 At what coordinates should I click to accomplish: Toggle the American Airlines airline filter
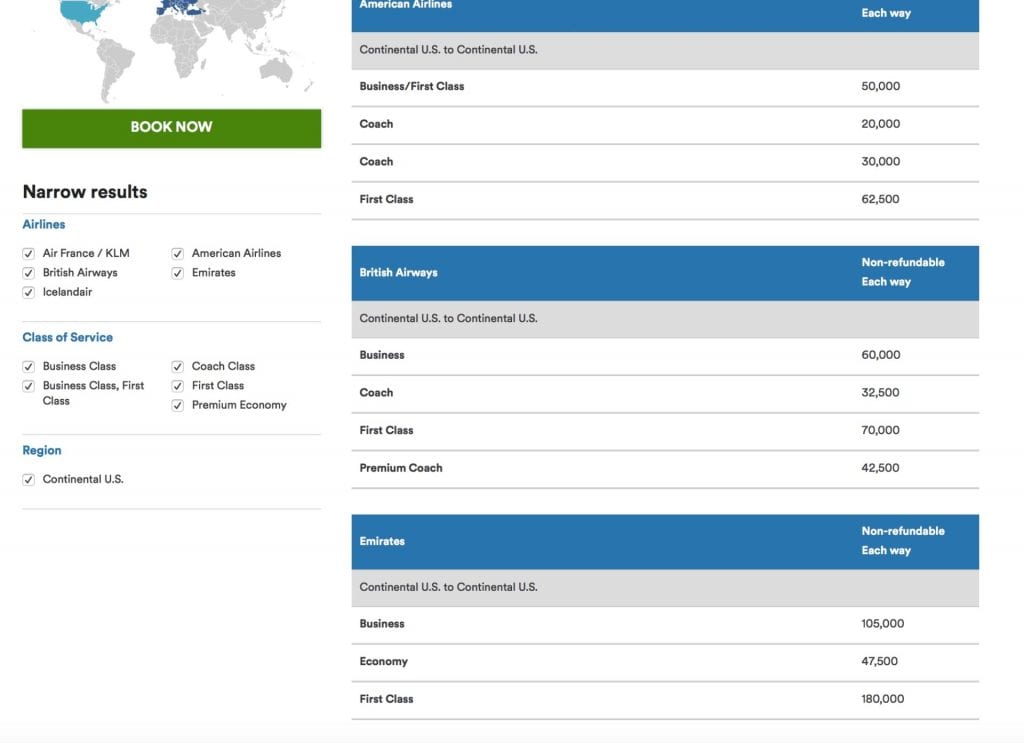pos(178,254)
